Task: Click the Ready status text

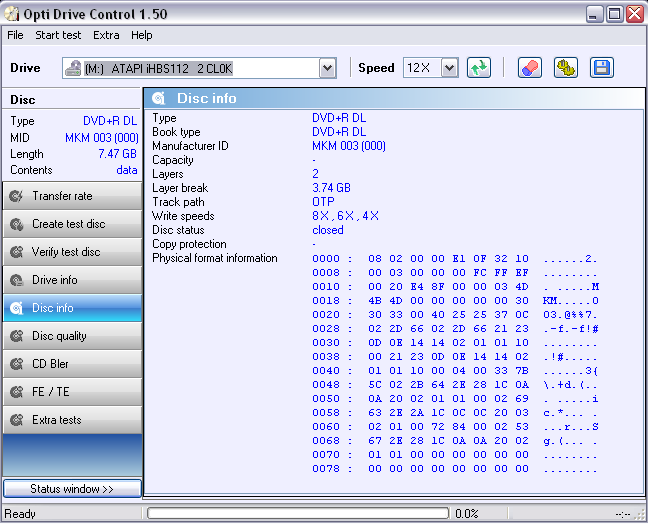Action: click(x=20, y=514)
